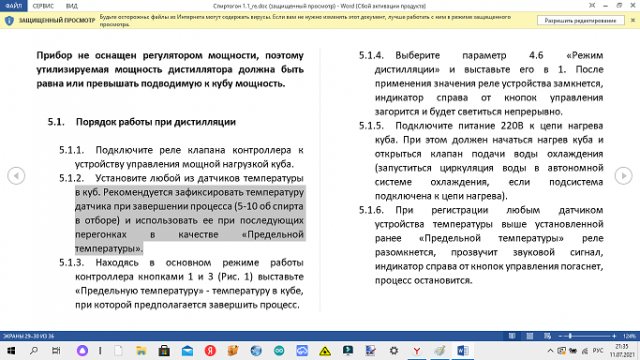Image resolution: width=640 pixels, height=360 pixels.
Task: Click item '5.1.3.' paragraph
Action: coord(181,284)
